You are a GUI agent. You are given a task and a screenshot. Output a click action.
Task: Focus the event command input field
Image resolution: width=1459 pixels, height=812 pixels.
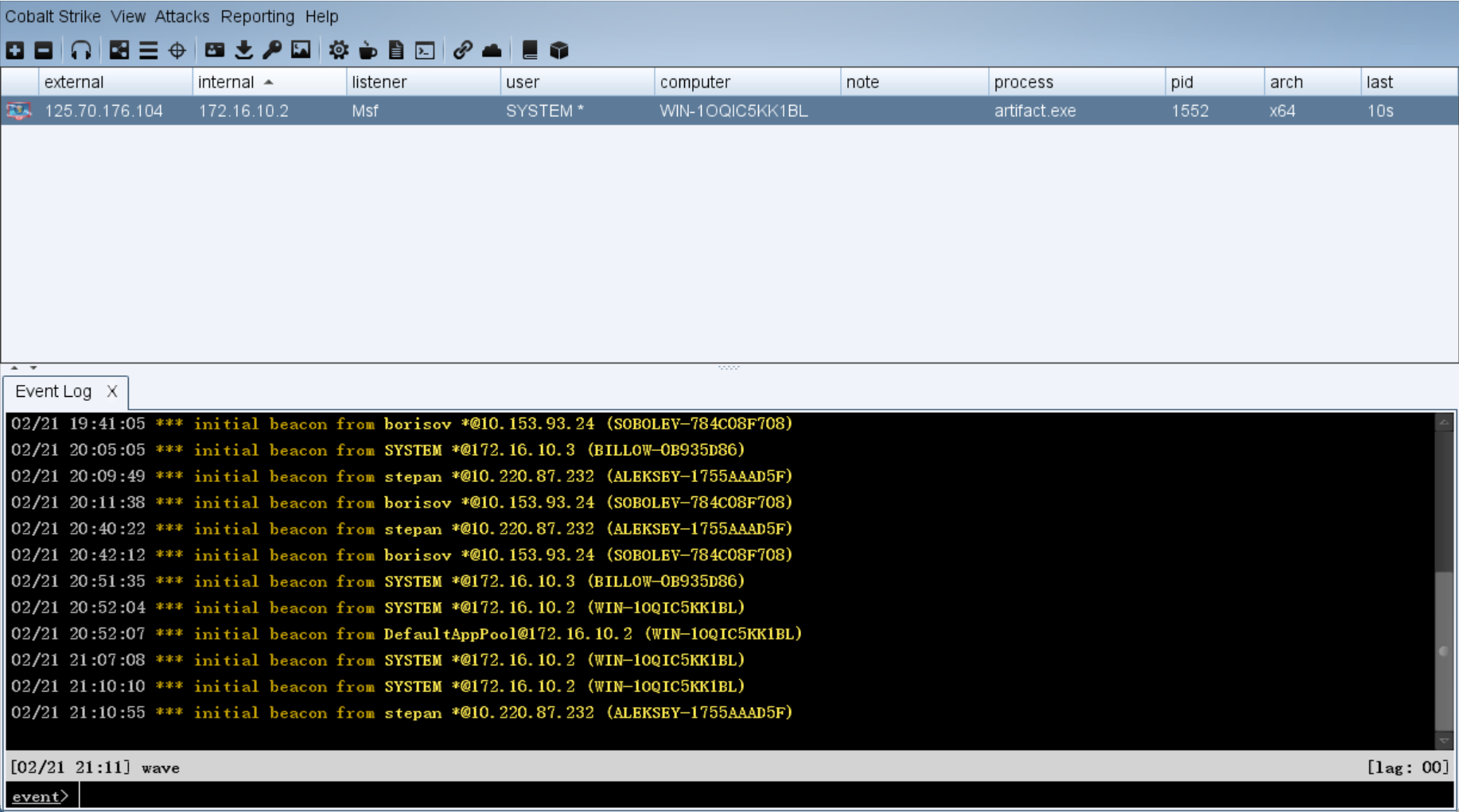768,795
